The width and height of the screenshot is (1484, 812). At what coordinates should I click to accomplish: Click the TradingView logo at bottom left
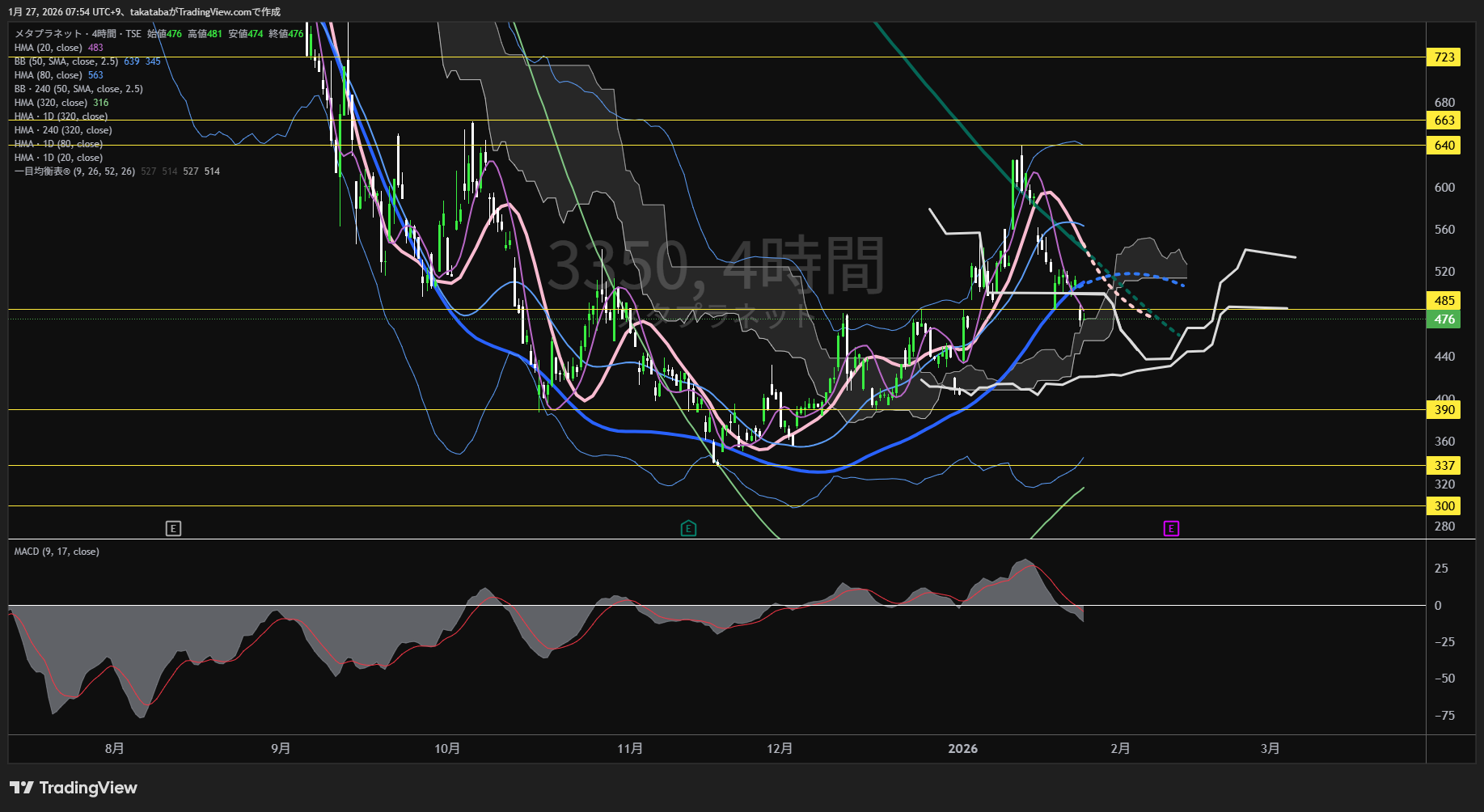point(74,788)
